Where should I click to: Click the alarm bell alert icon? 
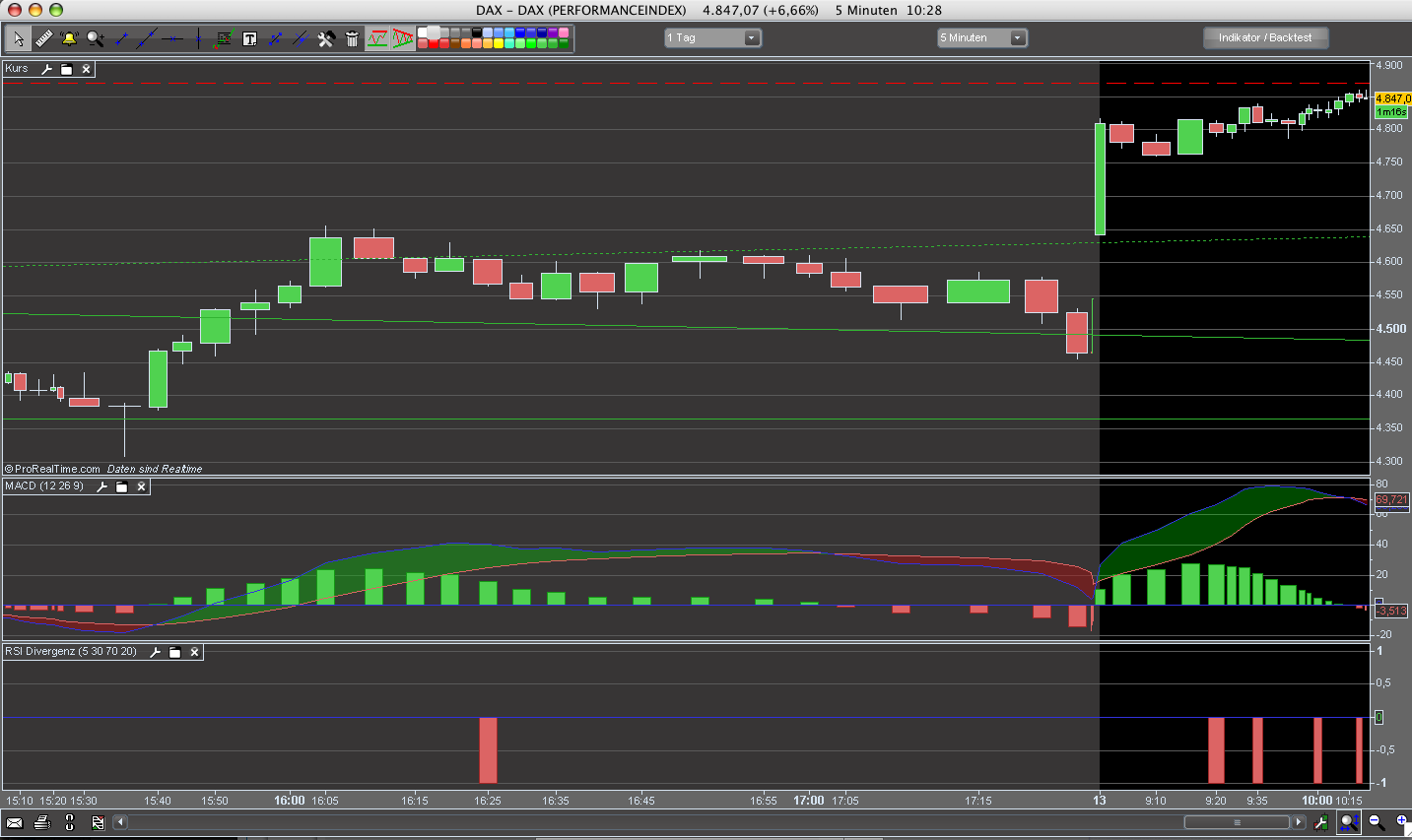[69, 38]
